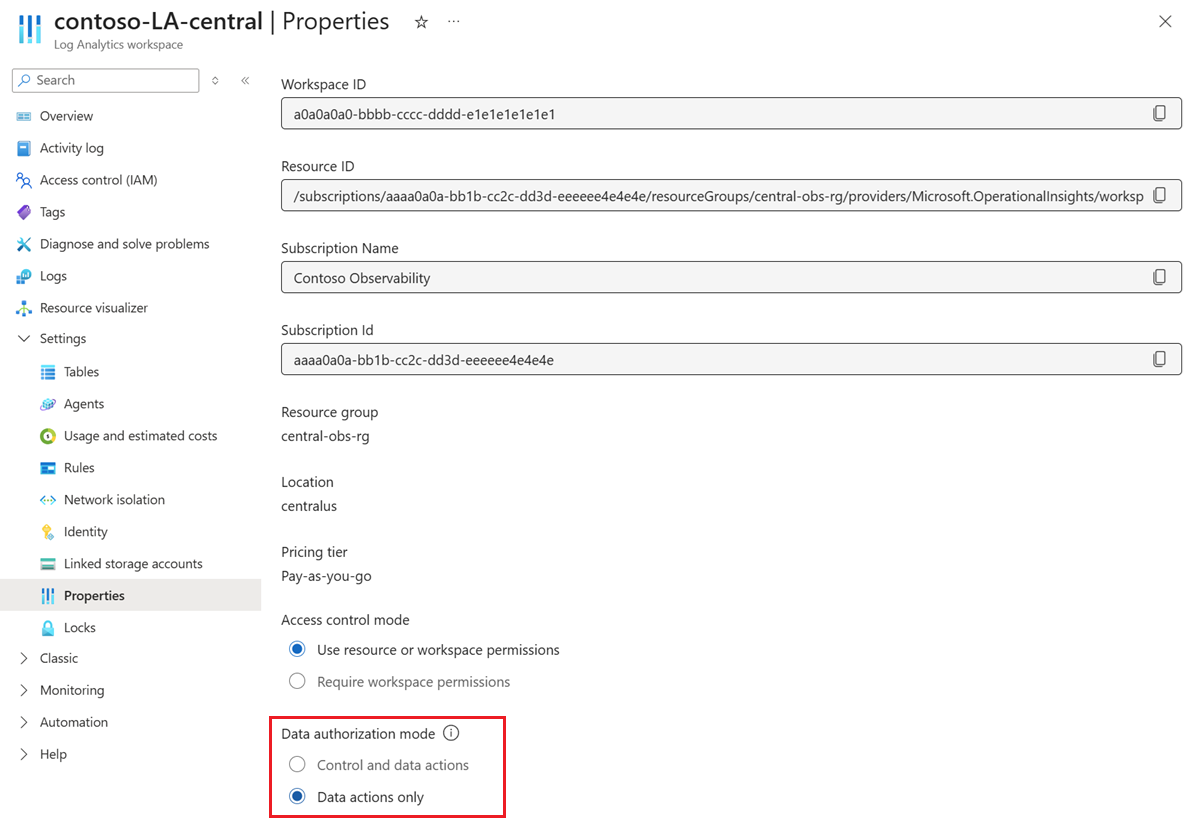Click the Tables icon under Settings
This screenshot has width=1196, height=838.
(48, 372)
